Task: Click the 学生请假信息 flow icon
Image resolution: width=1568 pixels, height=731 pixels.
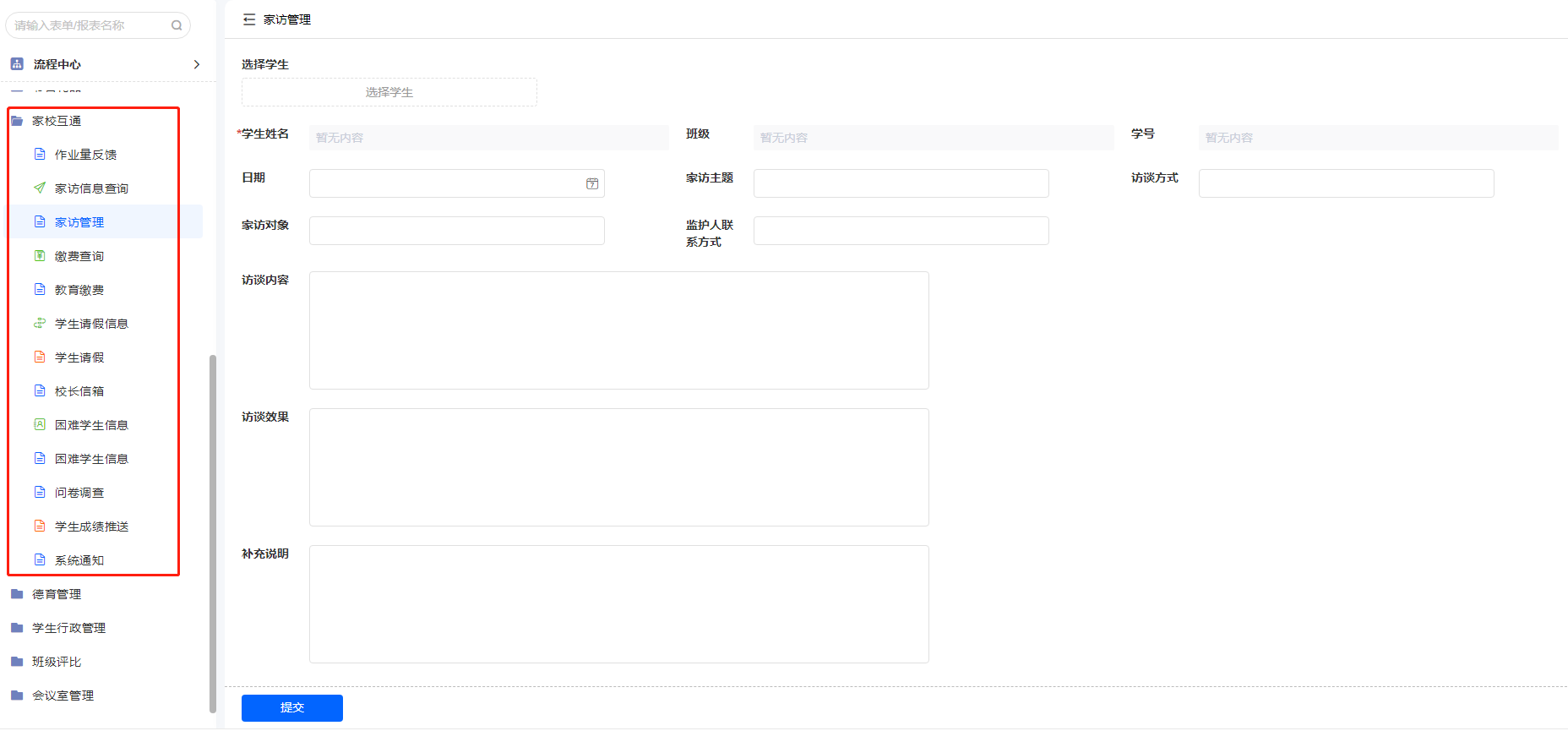Action: pyautogui.click(x=40, y=323)
